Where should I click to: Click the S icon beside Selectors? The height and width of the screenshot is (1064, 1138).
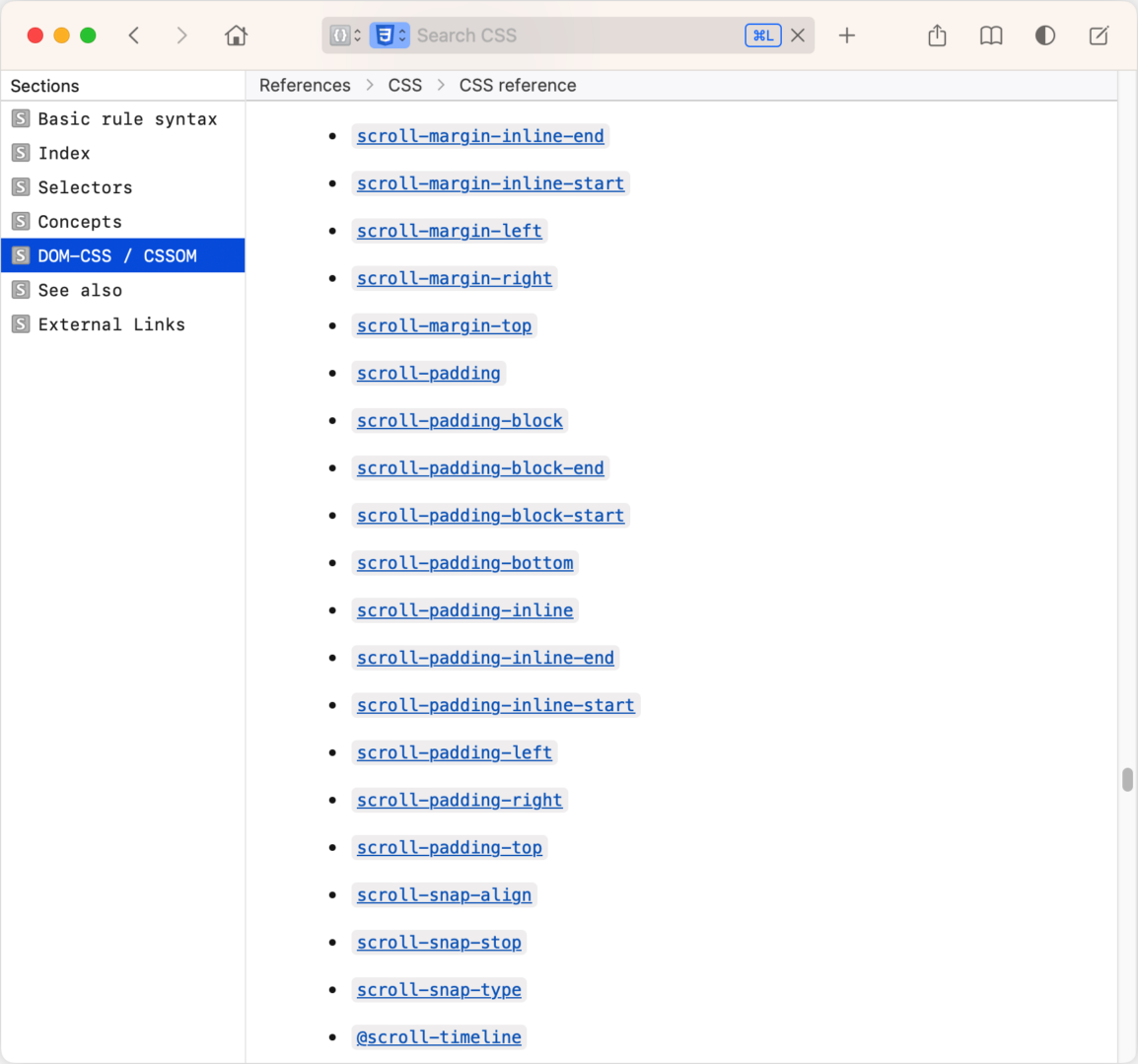[x=21, y=187]
